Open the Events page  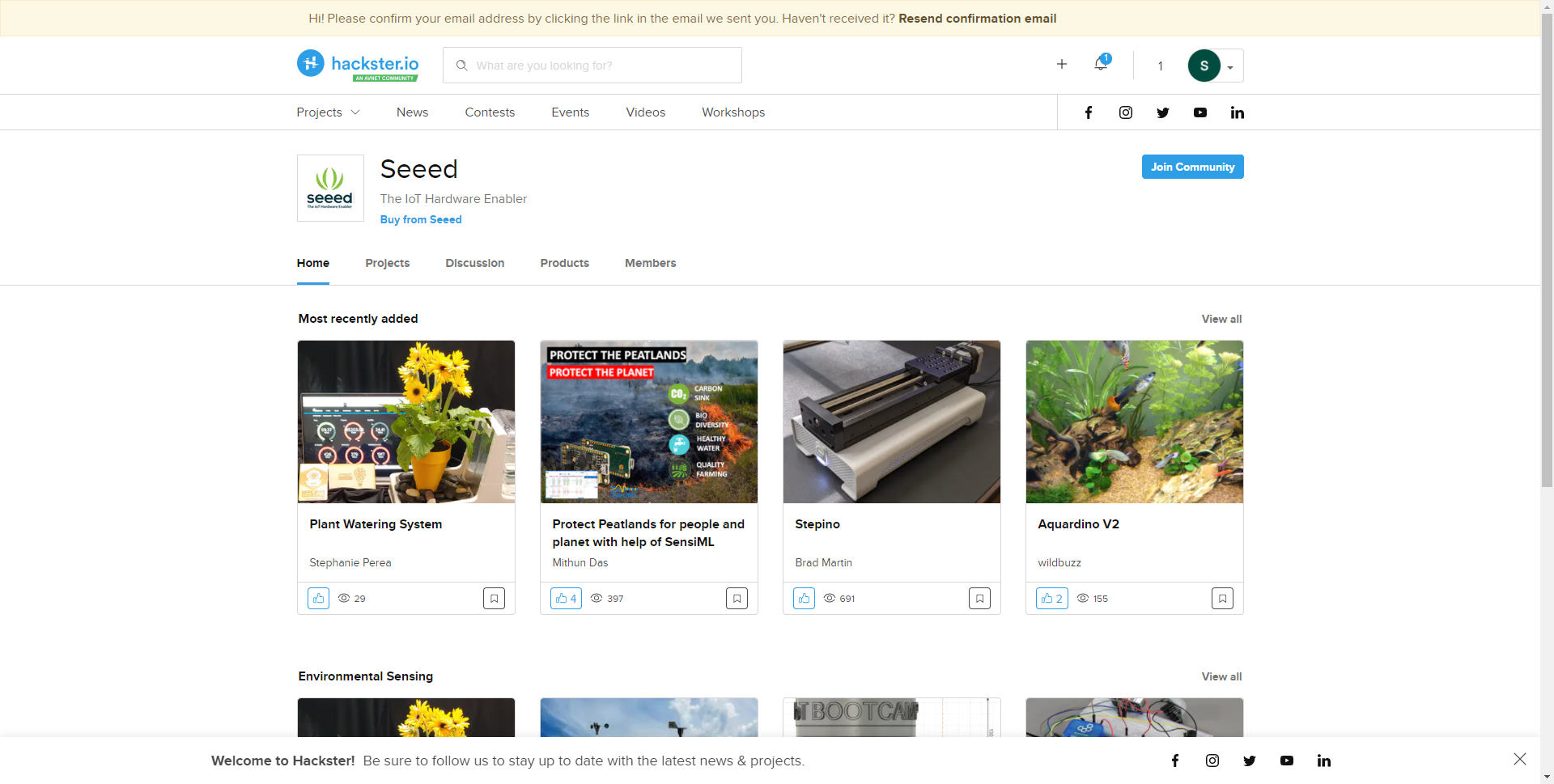pos(571,112)
